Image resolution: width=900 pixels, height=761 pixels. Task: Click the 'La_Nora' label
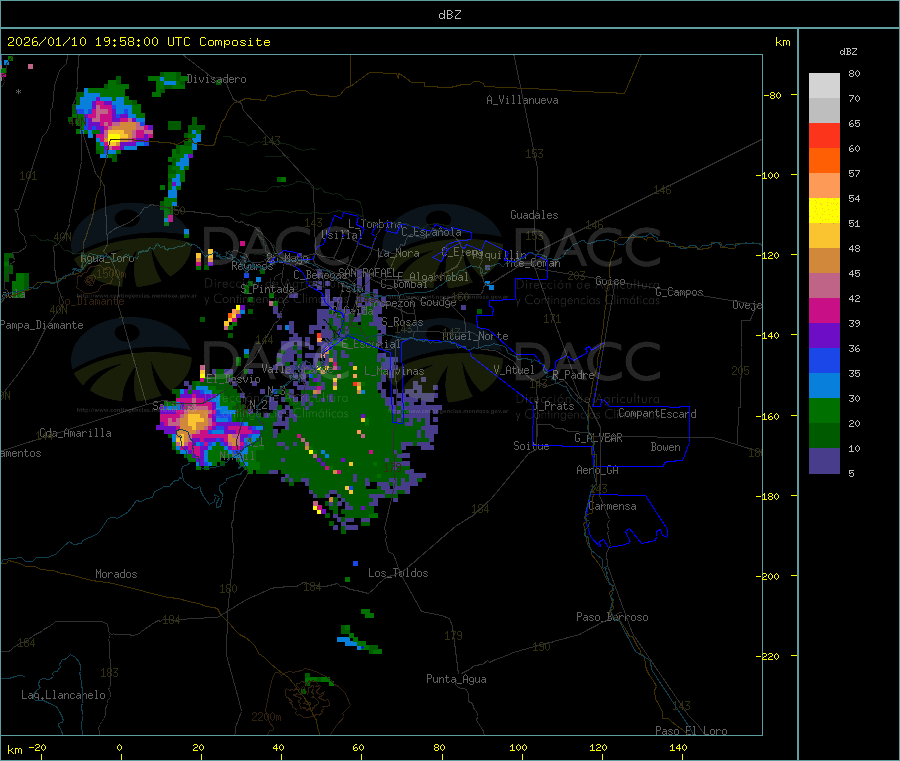(x=399, y=253)
